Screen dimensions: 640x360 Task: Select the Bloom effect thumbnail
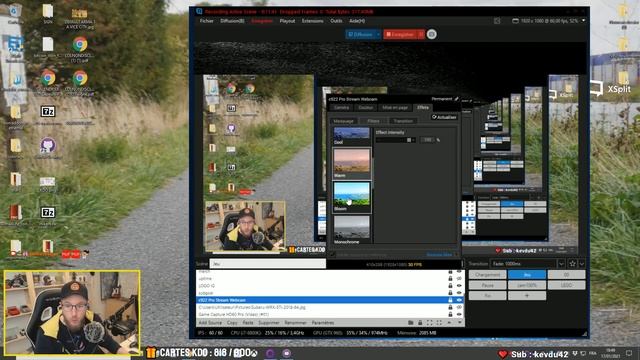(351, 196)
